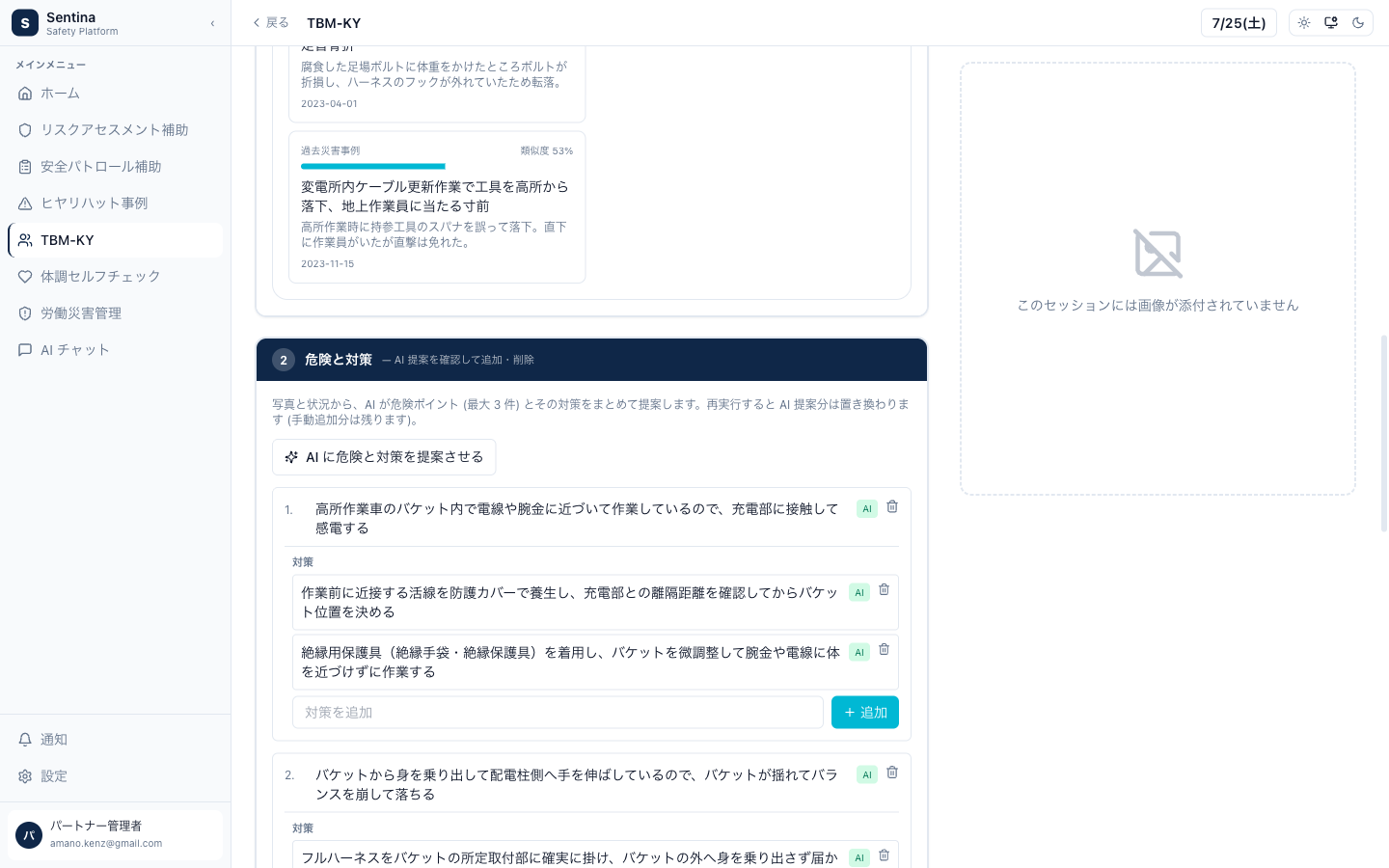Click the no-image placeholder icon

pyautogui.click(x=1157, y=254)
